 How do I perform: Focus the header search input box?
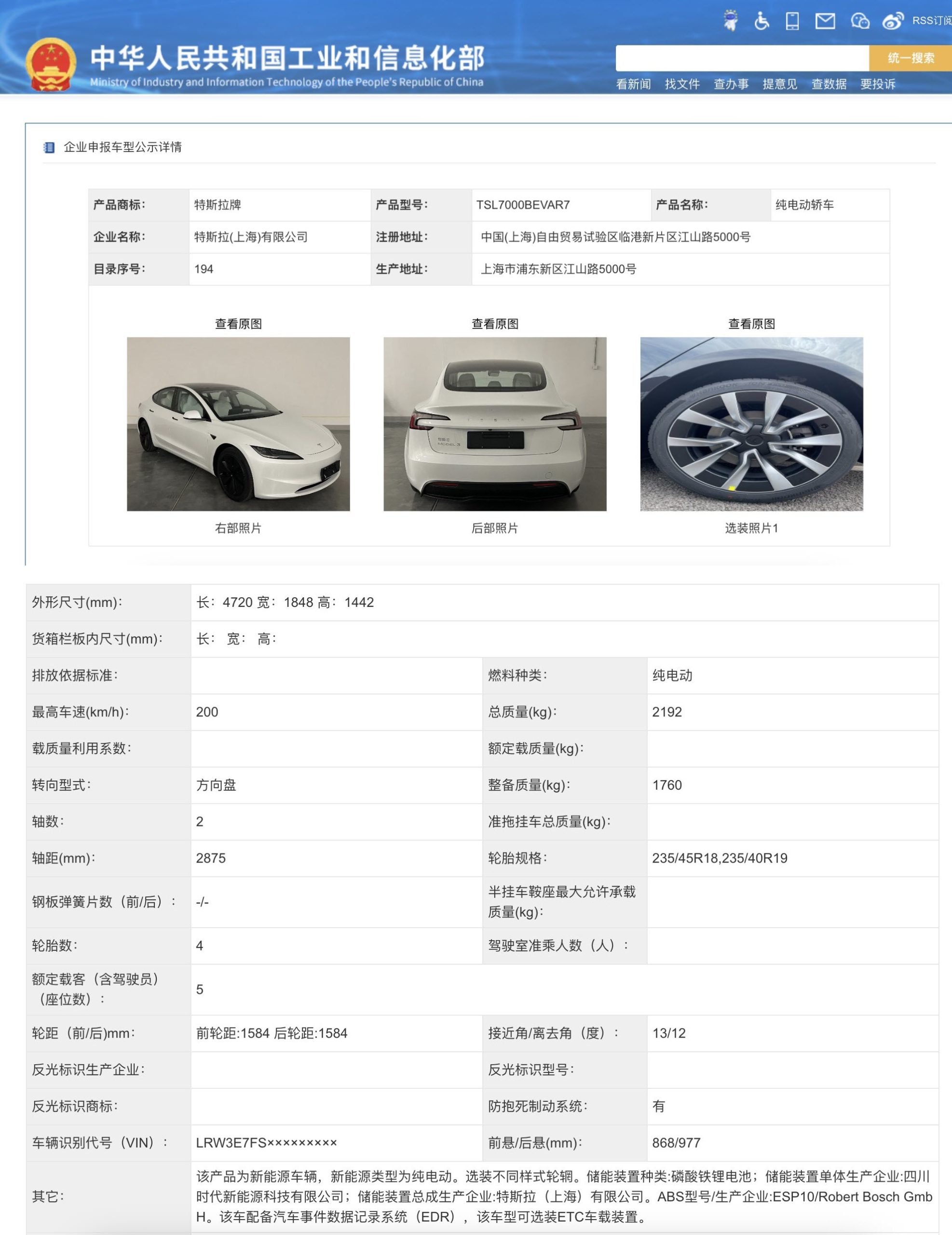[x=742, y=58]
